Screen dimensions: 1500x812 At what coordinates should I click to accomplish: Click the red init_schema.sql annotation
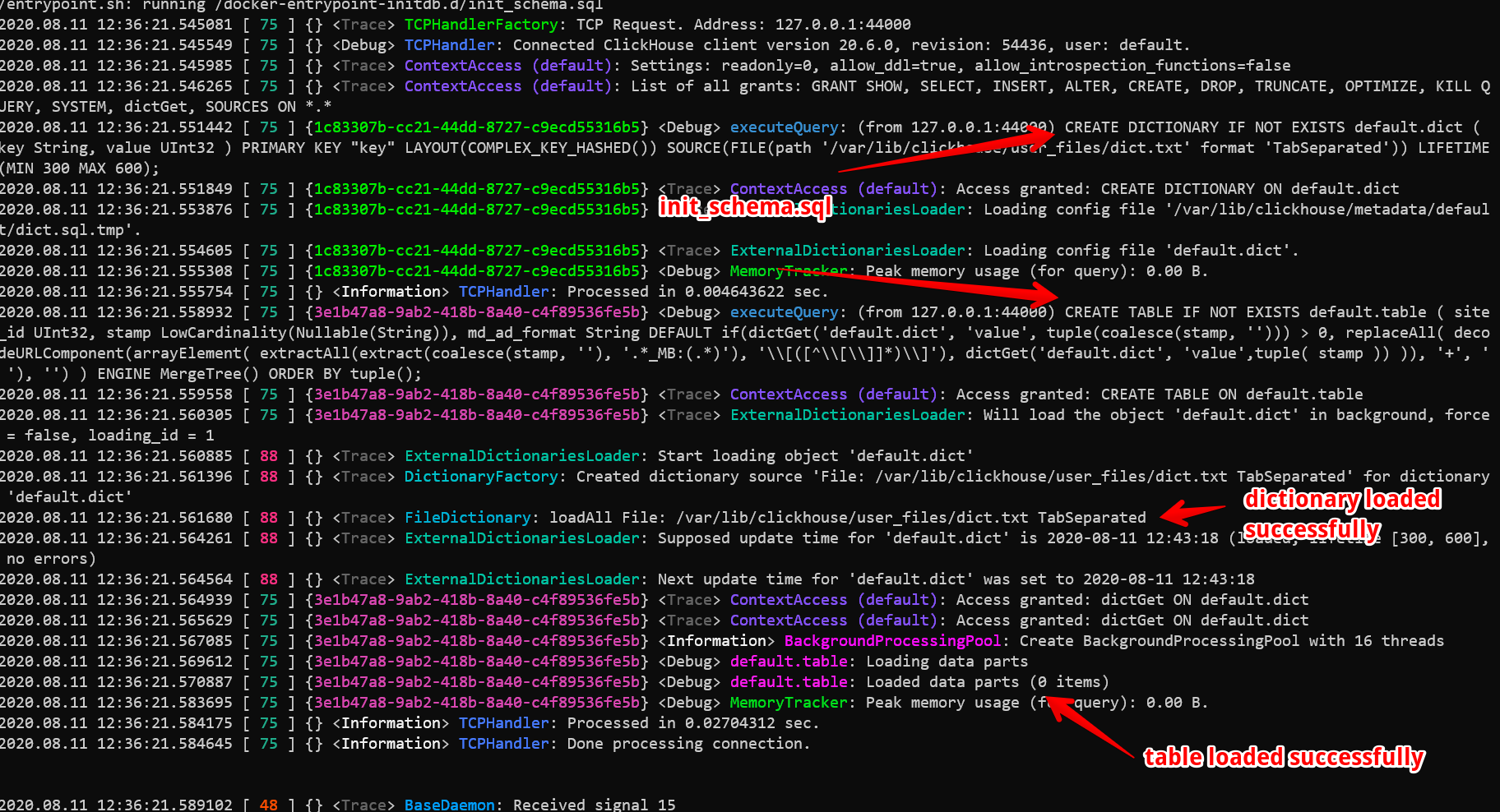coord(743,207)
